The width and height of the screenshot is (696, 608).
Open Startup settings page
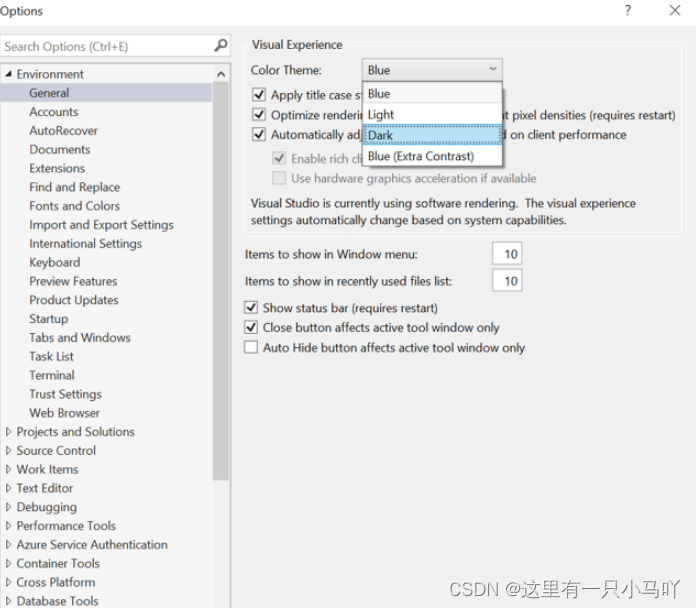coord(49,319)
